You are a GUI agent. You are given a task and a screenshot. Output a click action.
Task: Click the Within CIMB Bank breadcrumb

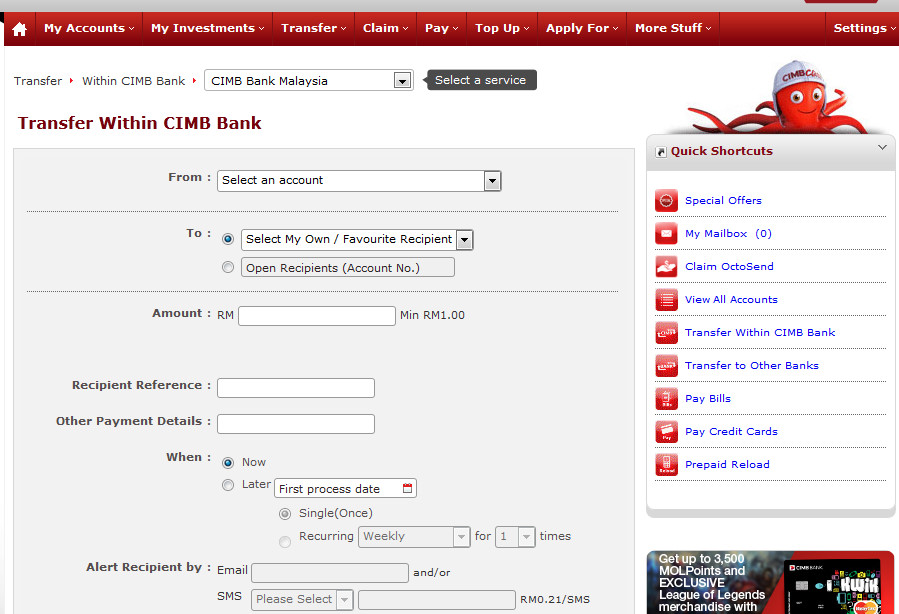(x=134, y=81)
